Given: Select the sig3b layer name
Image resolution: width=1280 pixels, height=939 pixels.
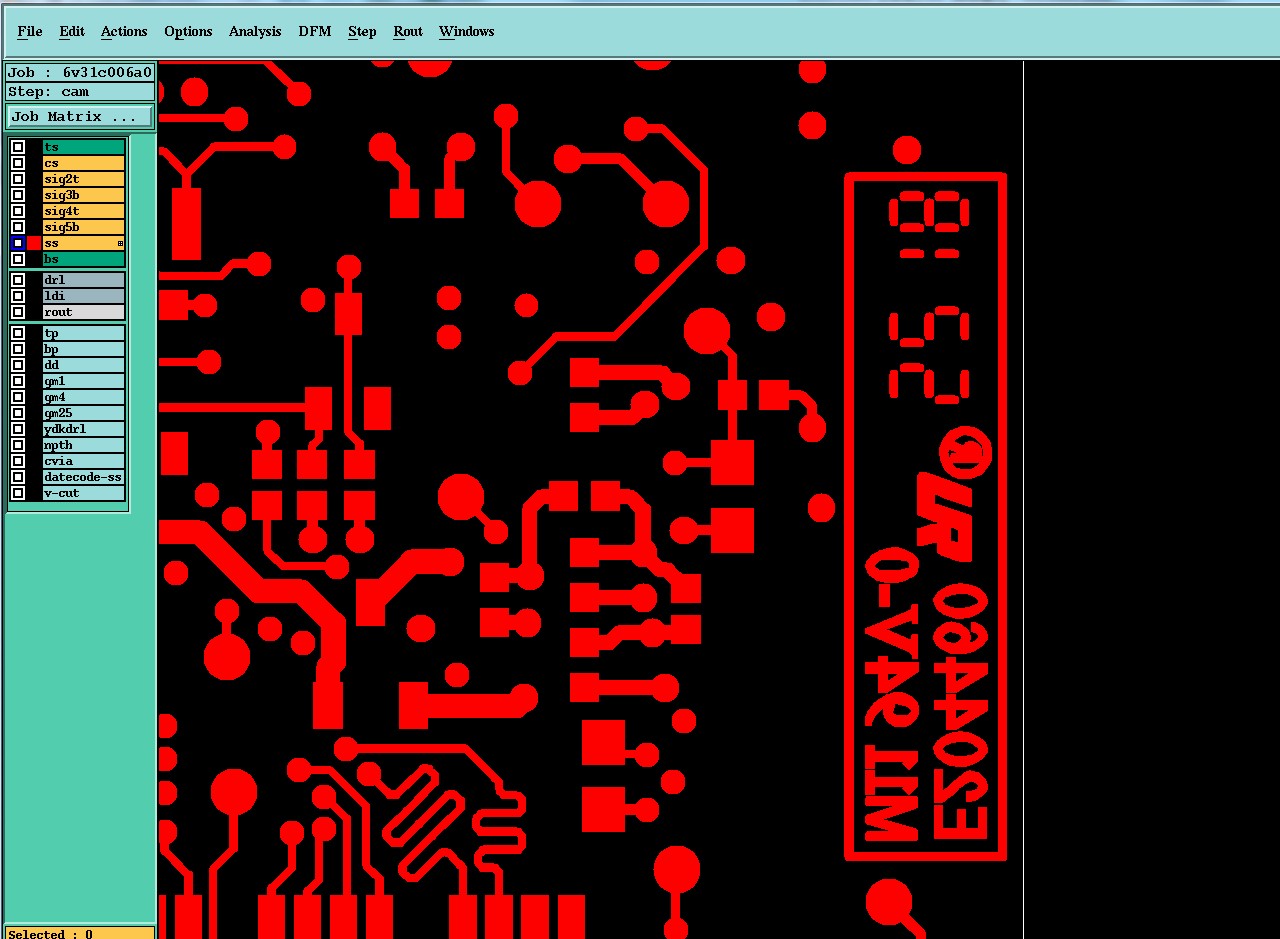Looking at the screenshot, I should (84, 195).
